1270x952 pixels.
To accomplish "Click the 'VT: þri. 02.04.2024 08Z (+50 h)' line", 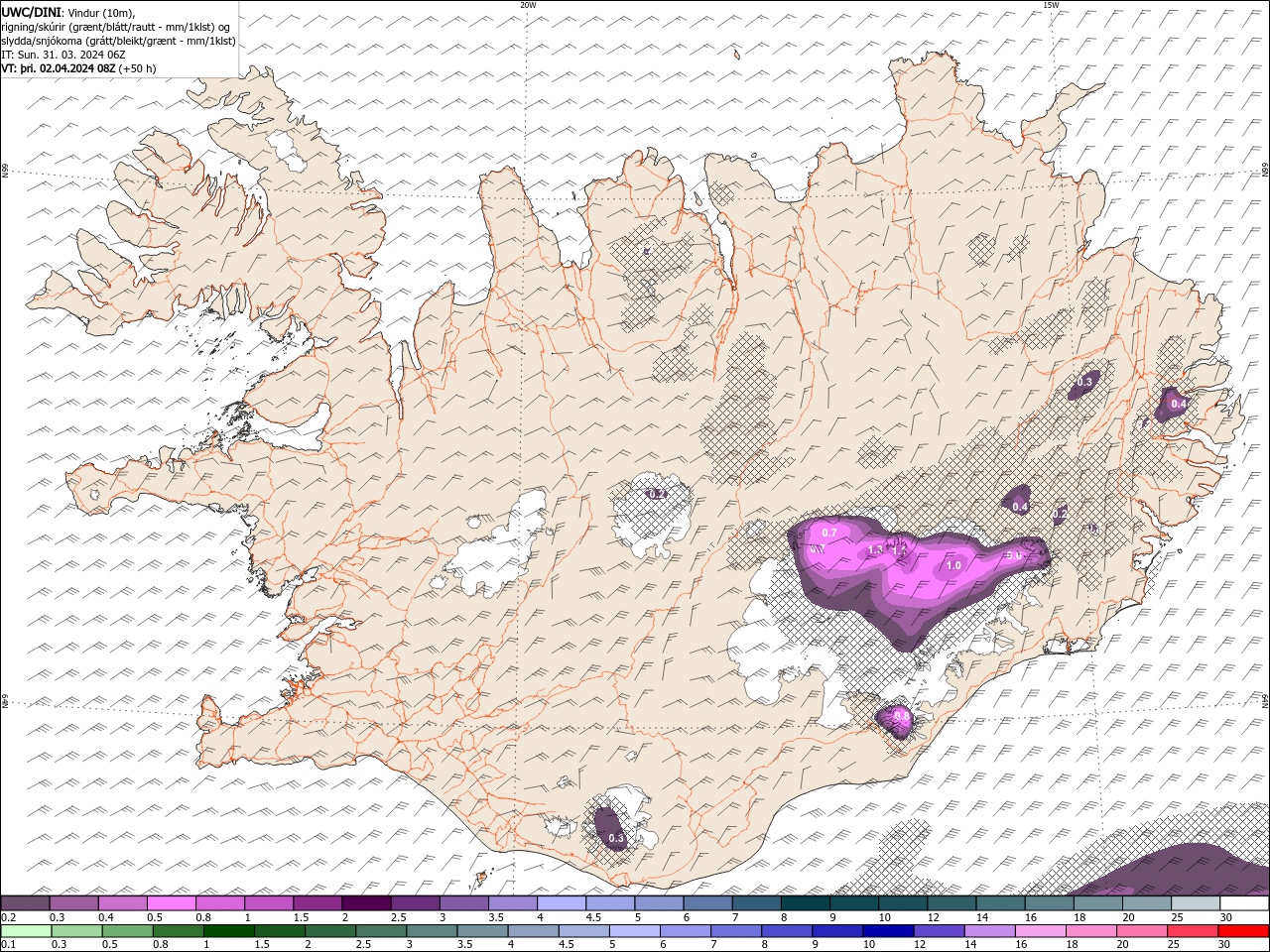I will point(78,68).
